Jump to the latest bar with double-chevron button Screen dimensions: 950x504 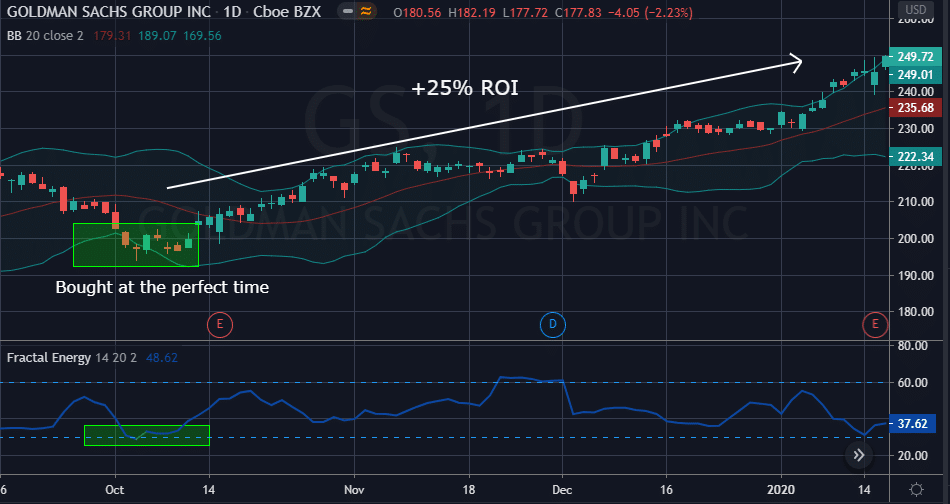859,455
